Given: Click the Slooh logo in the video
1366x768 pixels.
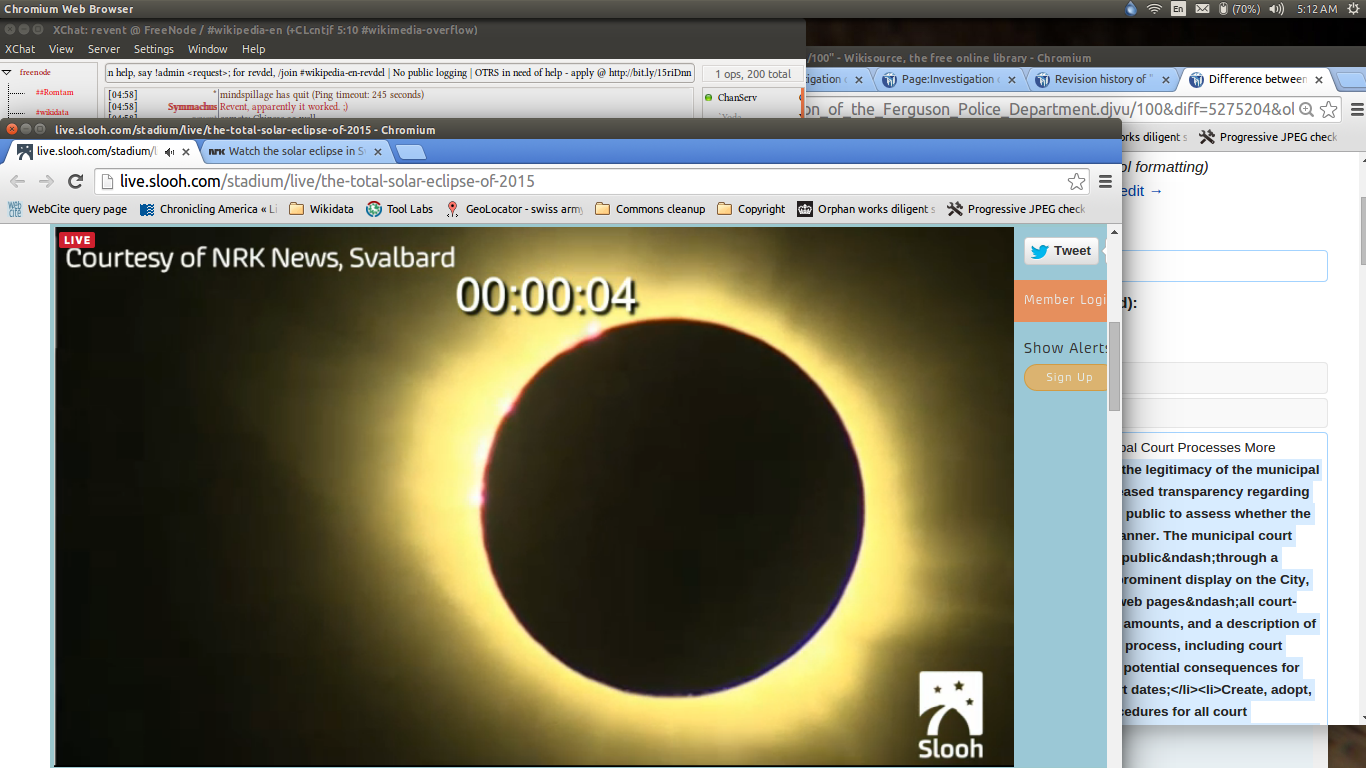Looking at the screenshot, I should 950,714.
